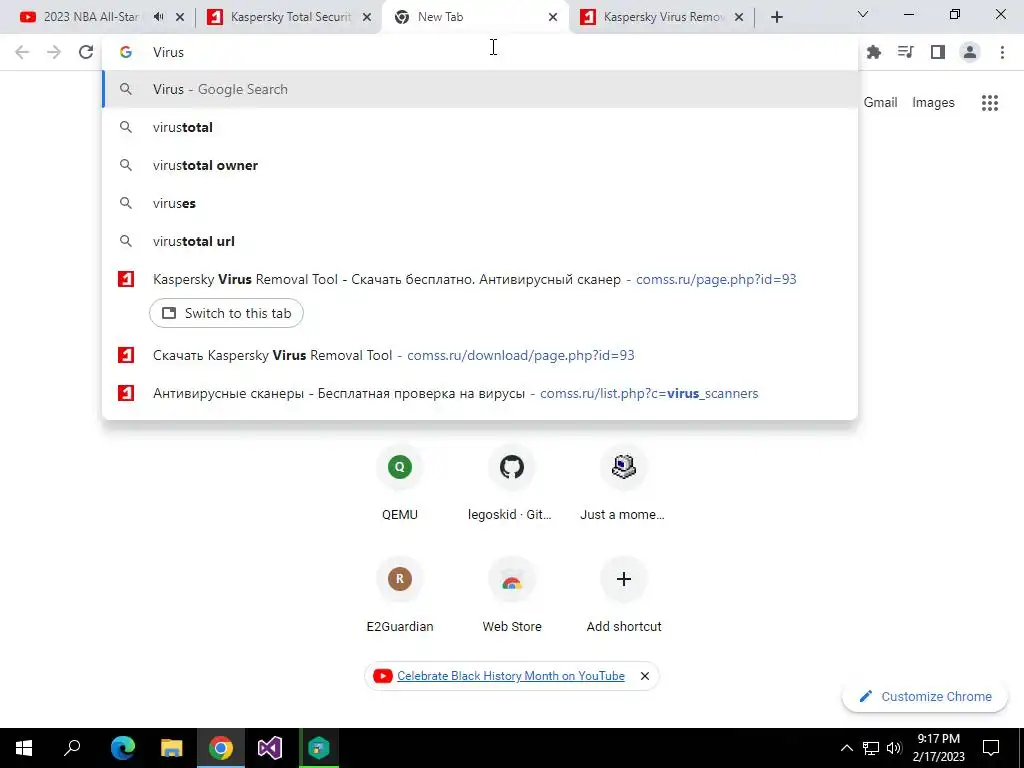Select the virustotal owner suggestion

pyautogui.click(x=480, y=165)
